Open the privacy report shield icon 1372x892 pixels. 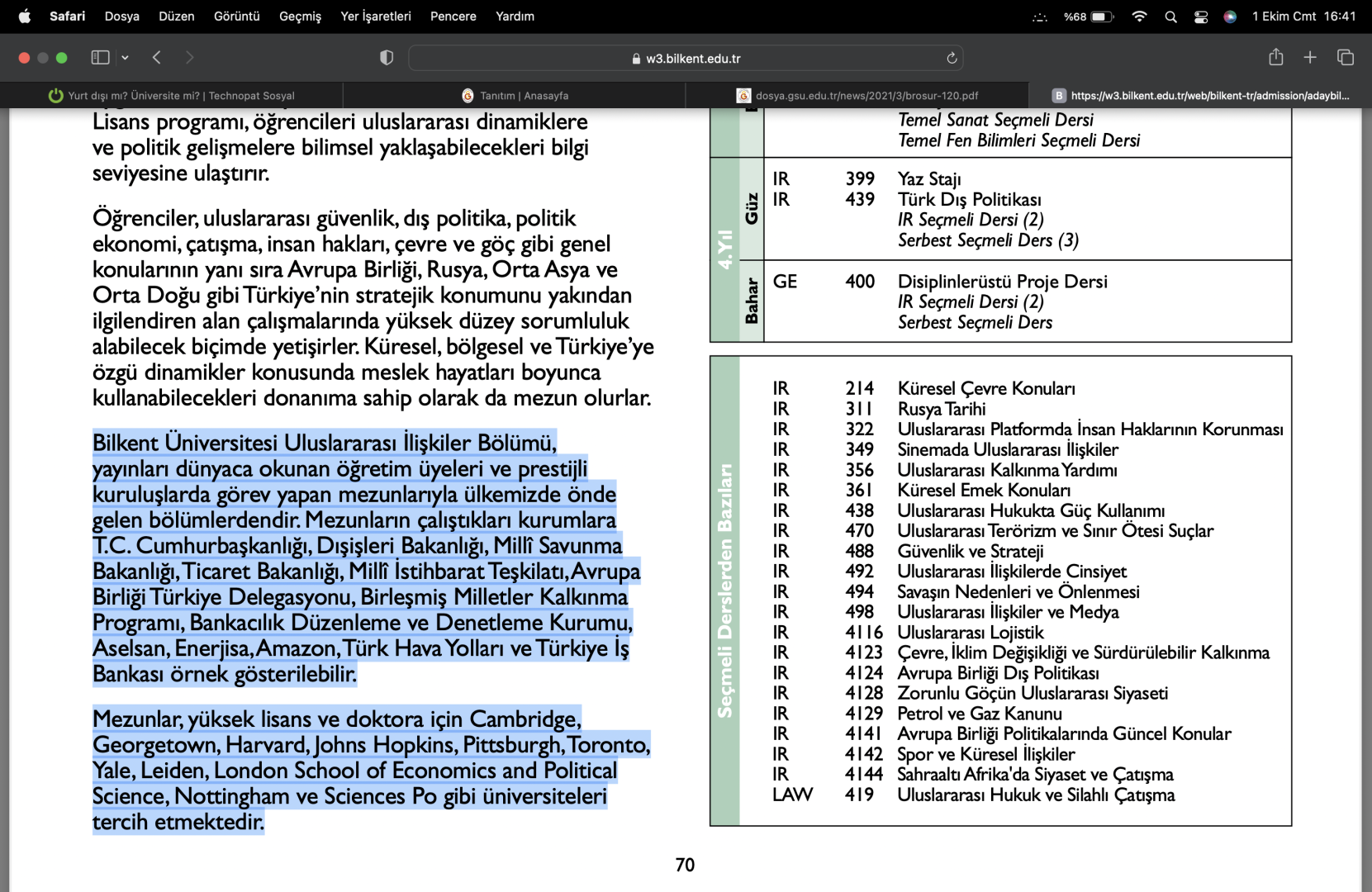pos(387,58)
